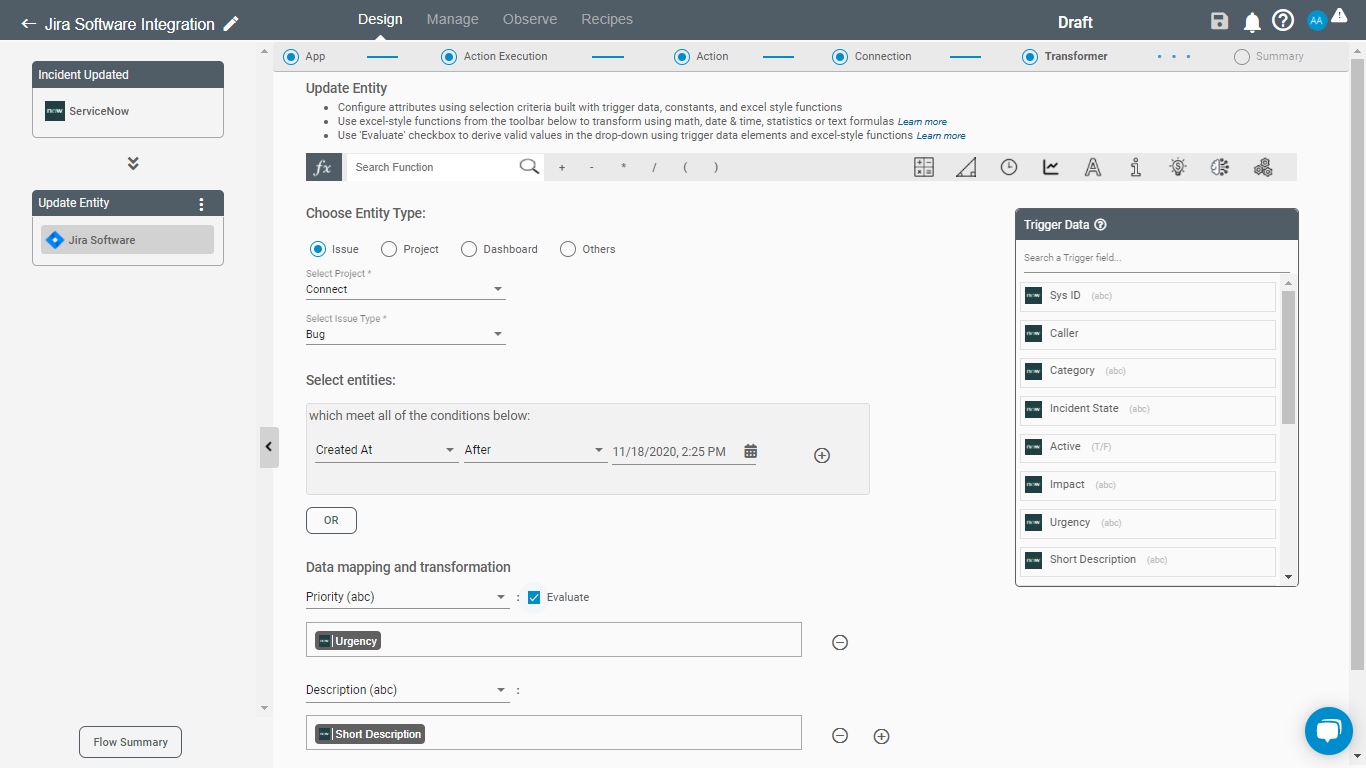Viewport: 1366px width, 768px height.
Task: Open Flow Summary
Action: (131, 742)
